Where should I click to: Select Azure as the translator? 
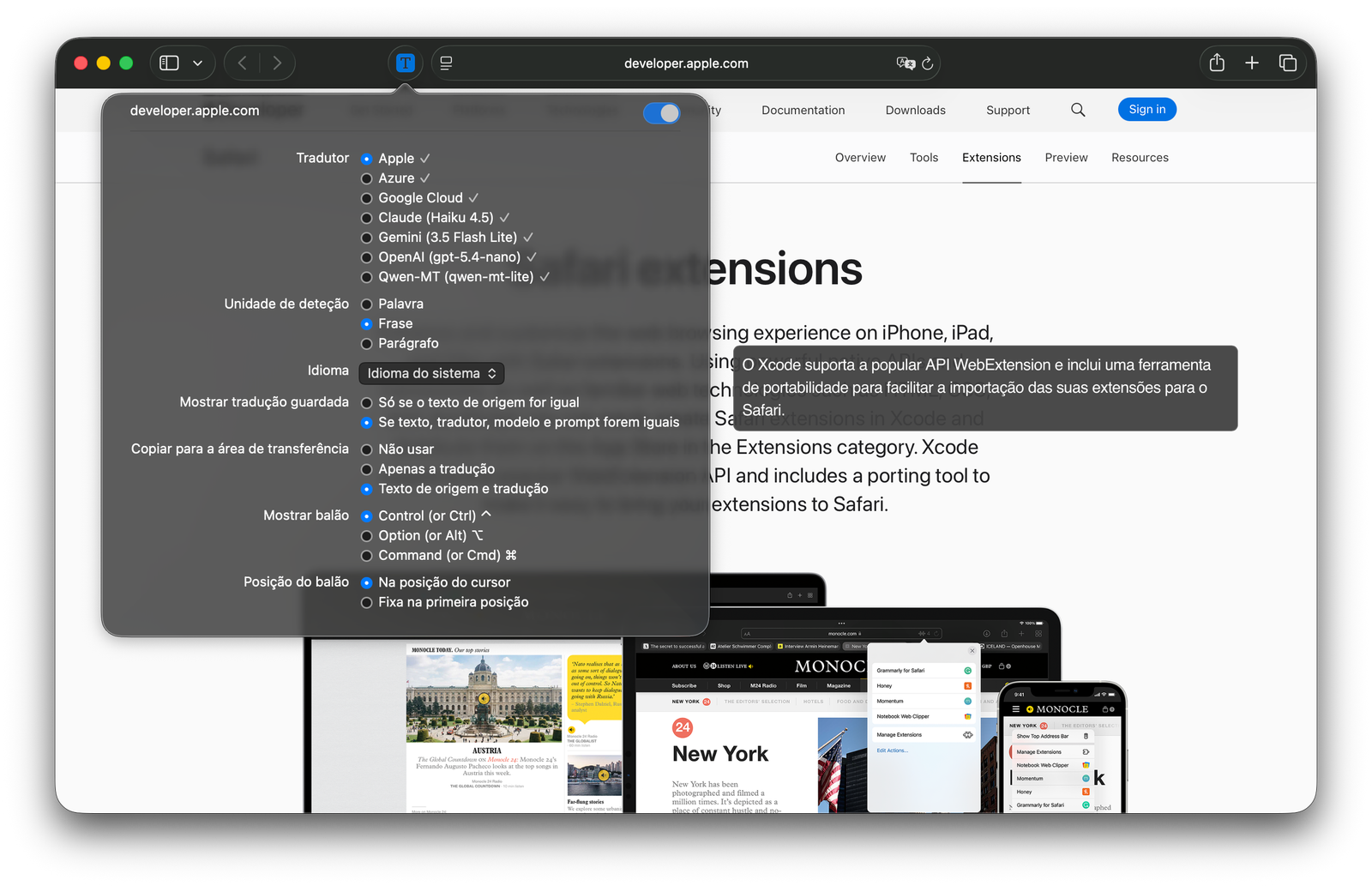pyautogui.click(x=367, y=178)
